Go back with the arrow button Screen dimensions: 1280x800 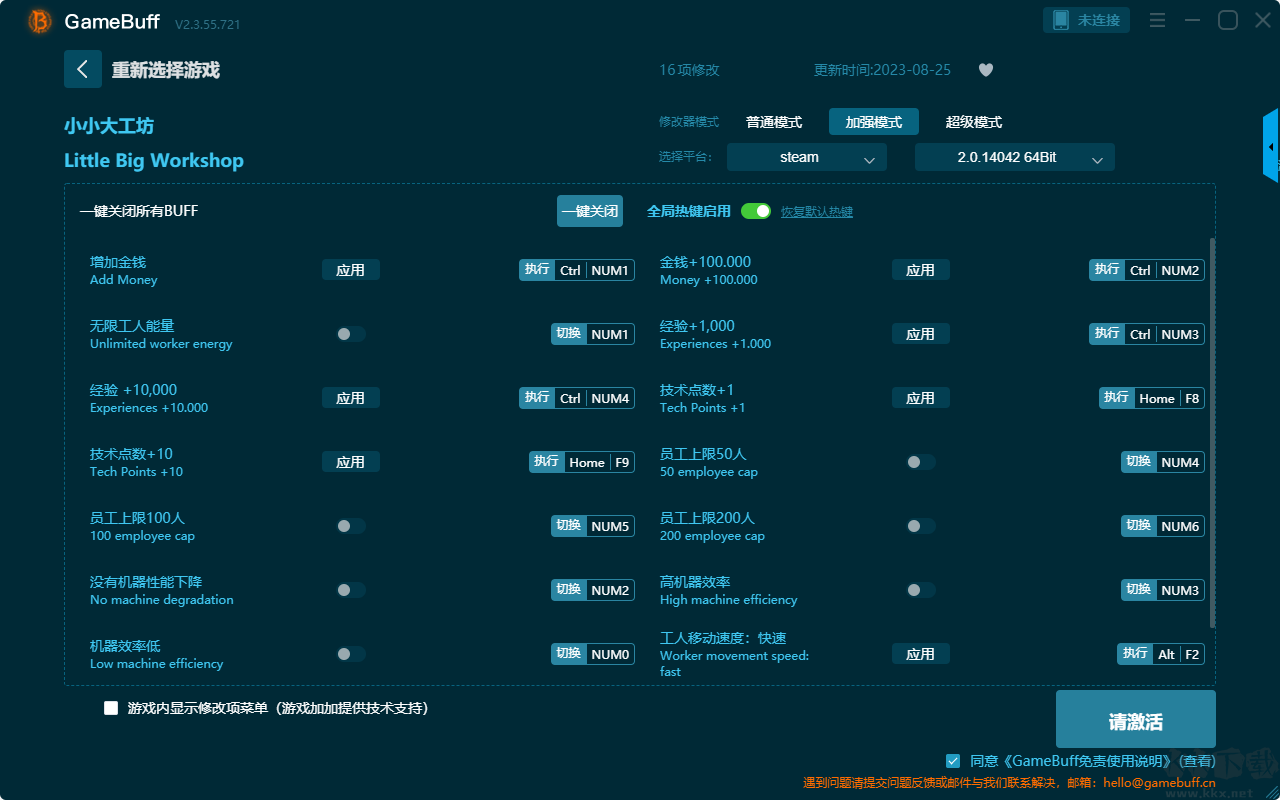(x=83, y=69)
